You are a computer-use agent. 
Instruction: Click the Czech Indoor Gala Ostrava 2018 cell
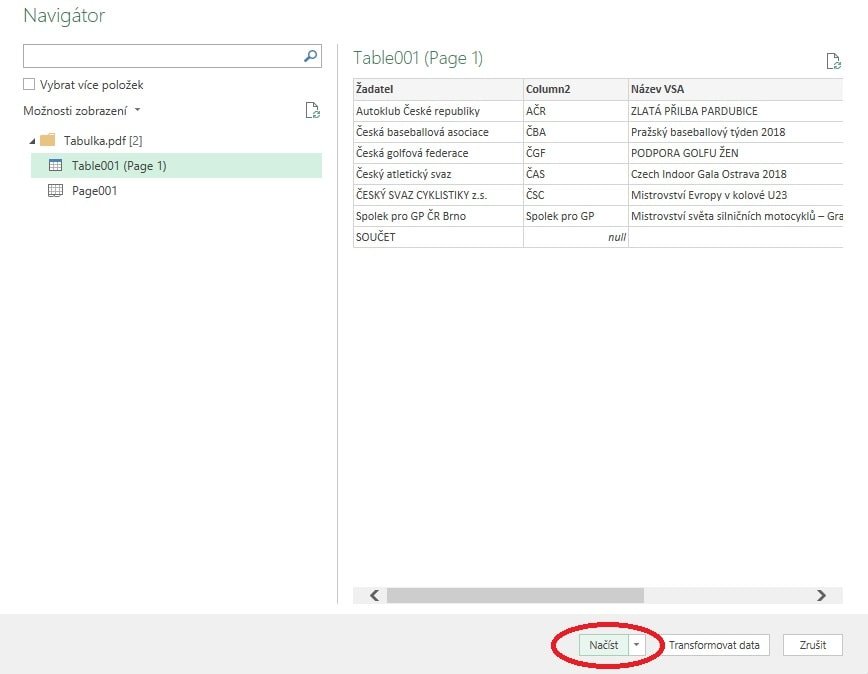[736, 174]
